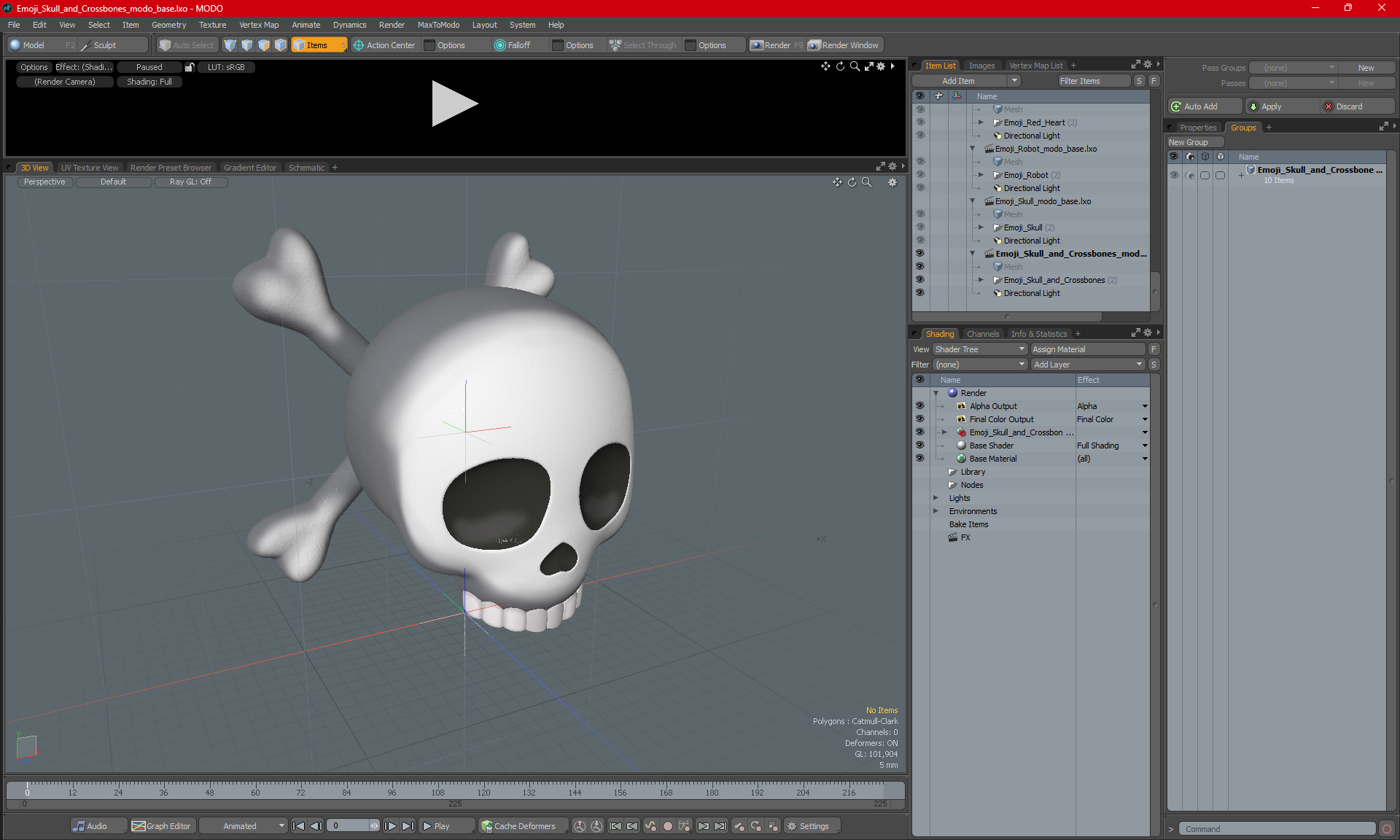The image size is (1400, 840).
Task: Click the Apply button
Action: click(x=1283, y=106)
